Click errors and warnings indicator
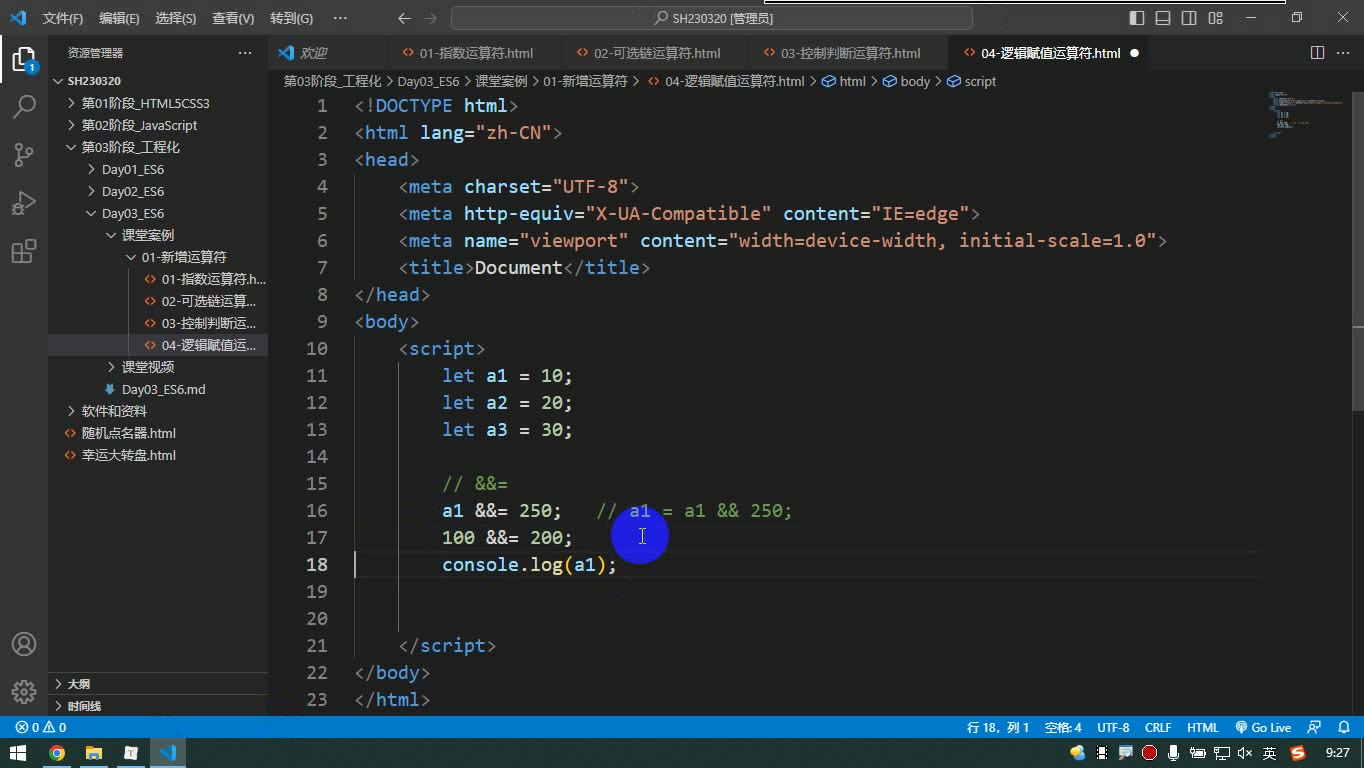Image resolution: width=1364 pixels, height=768 pixels. pos(41,728)
